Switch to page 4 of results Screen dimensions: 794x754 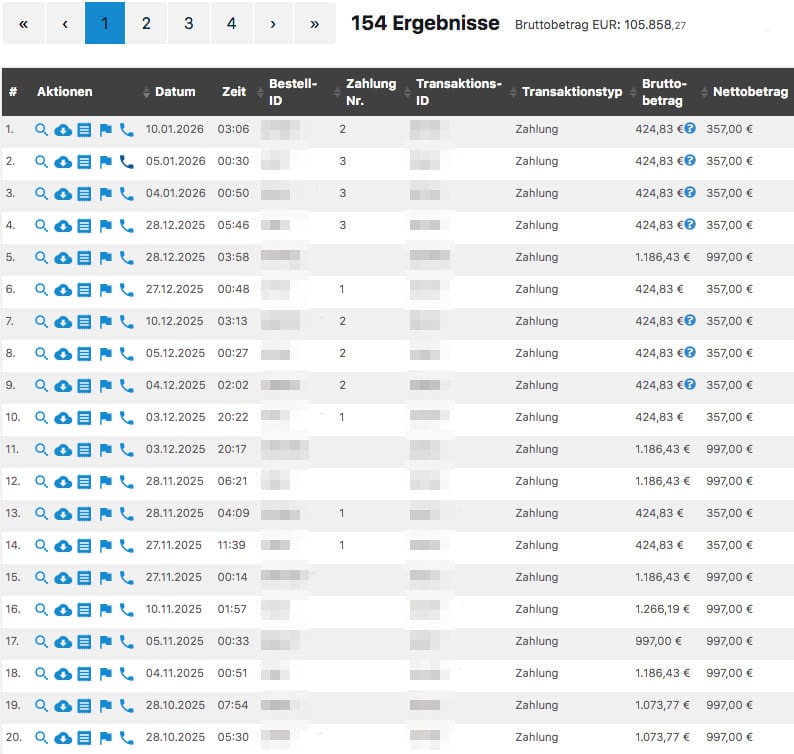(x=231, y=23)
